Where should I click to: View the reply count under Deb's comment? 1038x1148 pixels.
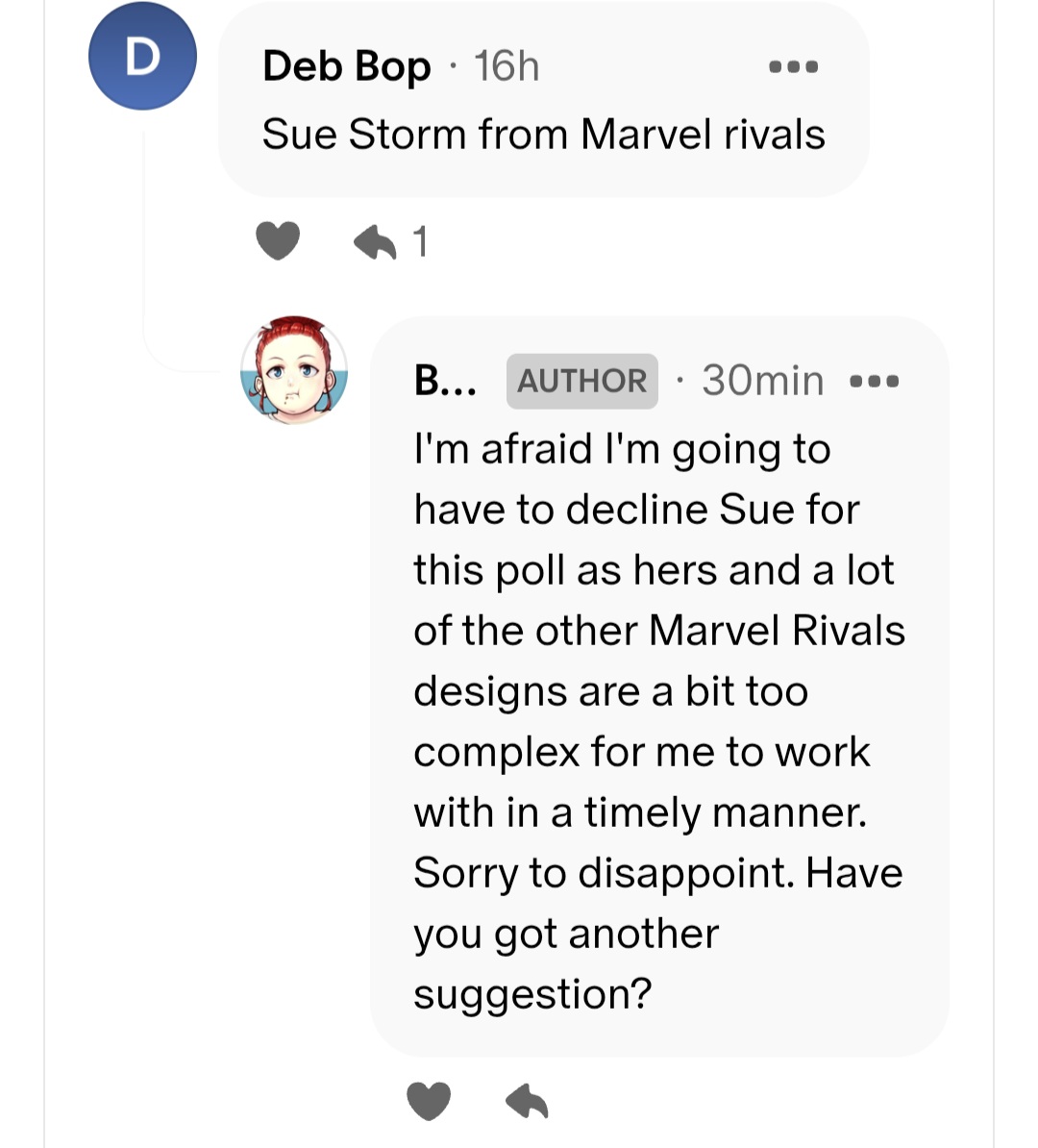[419, 242]
